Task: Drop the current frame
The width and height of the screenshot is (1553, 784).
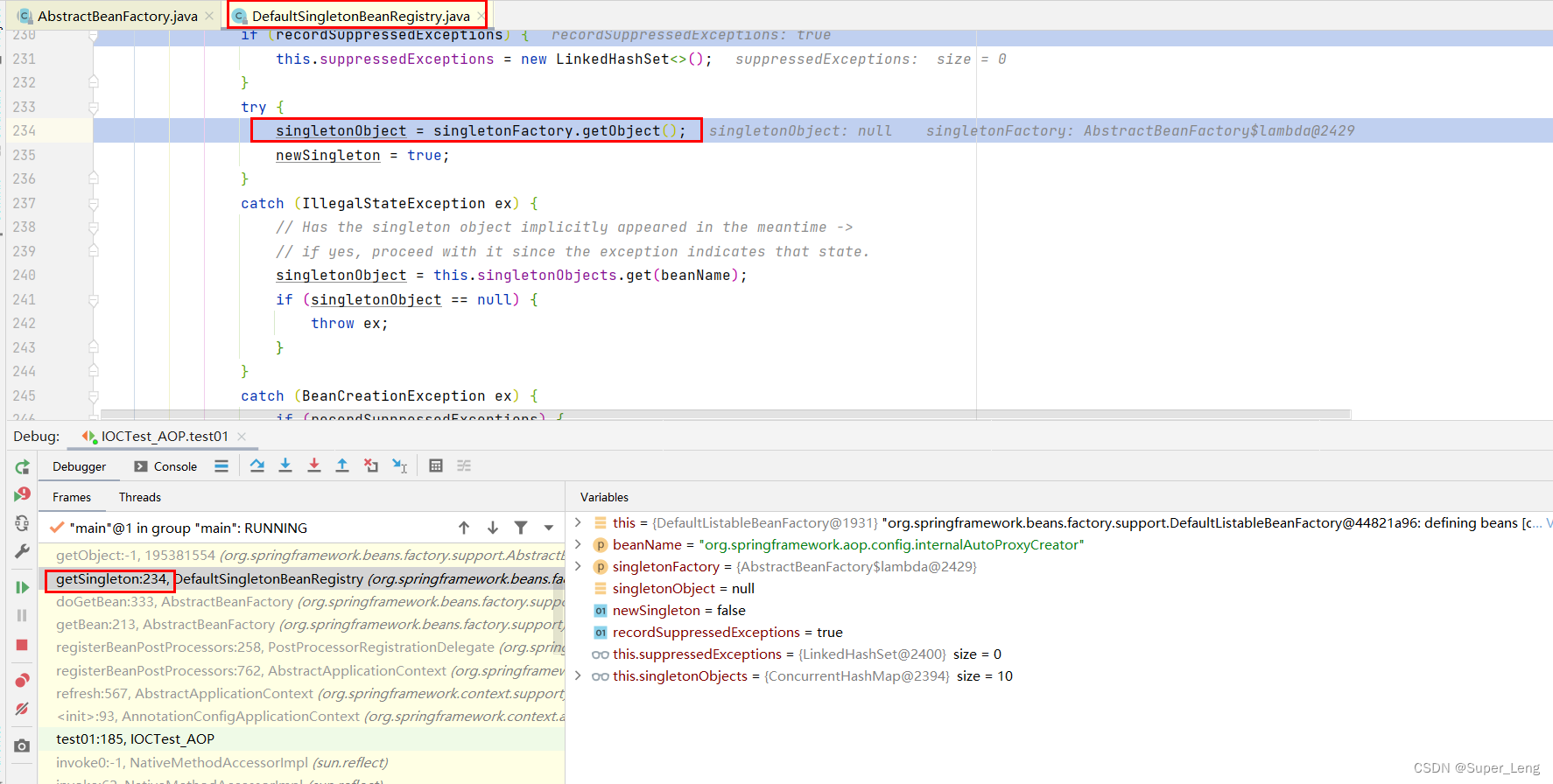Action: point(371,465)
